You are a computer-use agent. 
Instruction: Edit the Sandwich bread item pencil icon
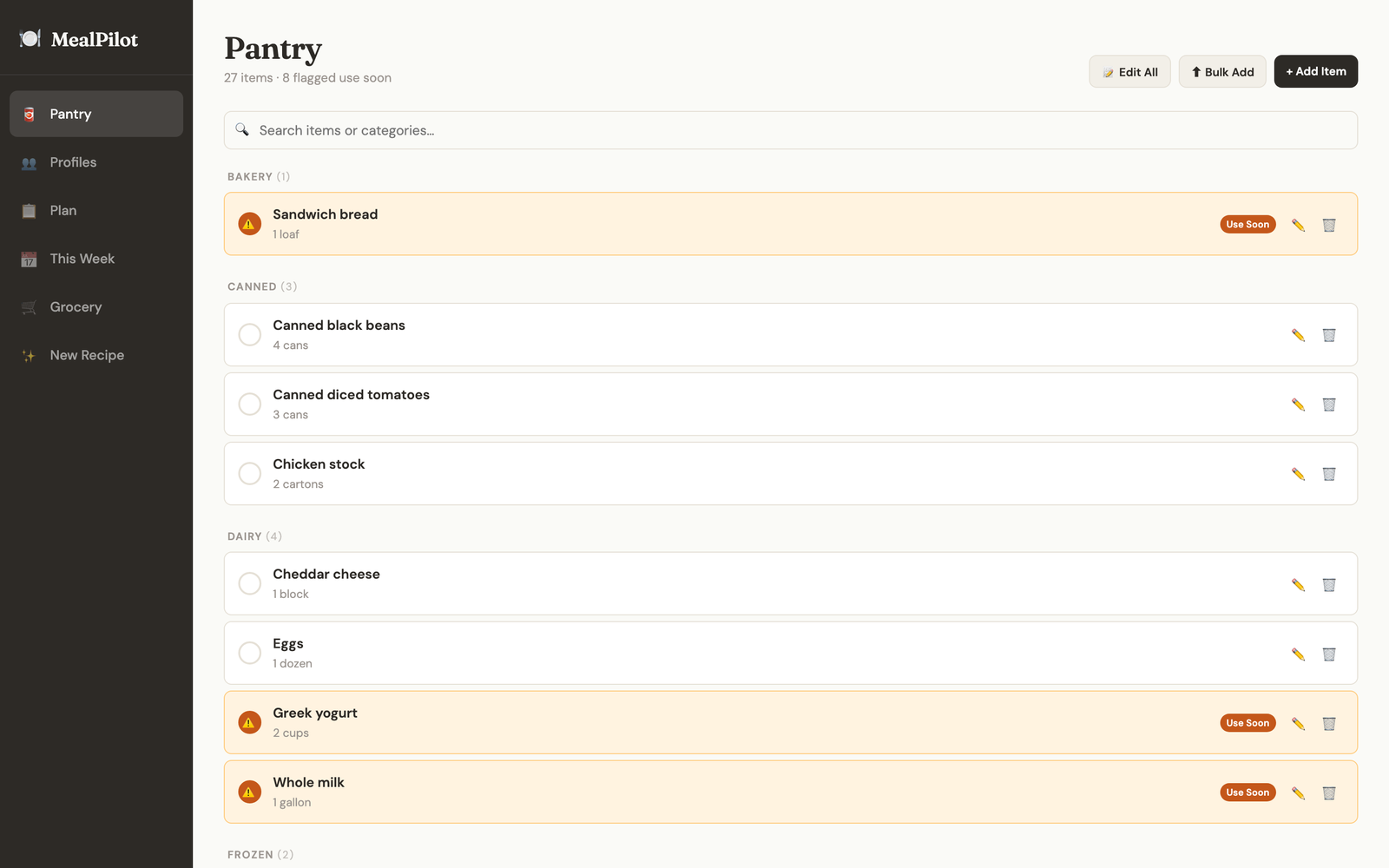[x=1298, y=225]
